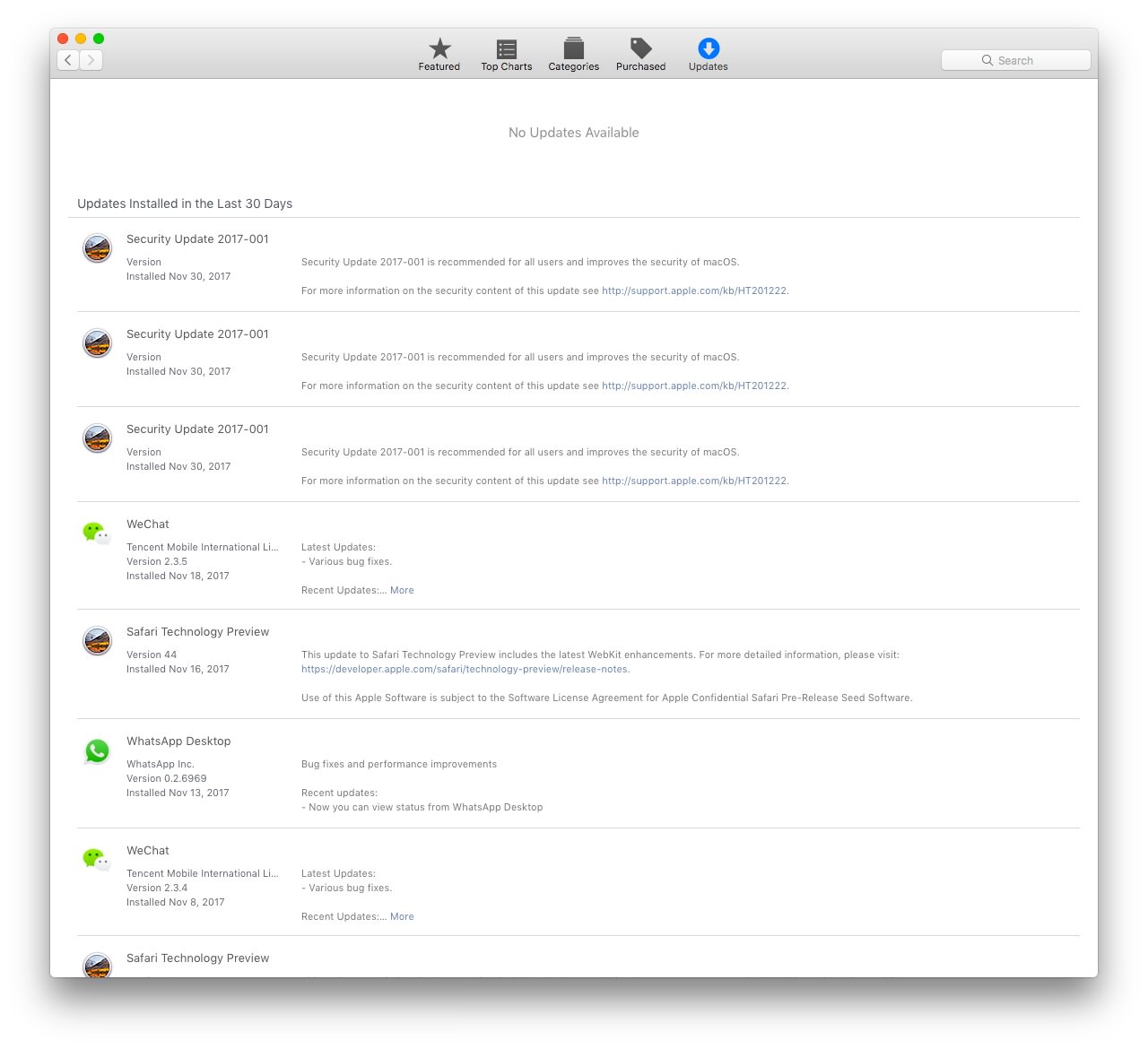Click the 'Version 44' text
The image size is (1148, 1049).
pyautogui.click(x=152, y=655)
